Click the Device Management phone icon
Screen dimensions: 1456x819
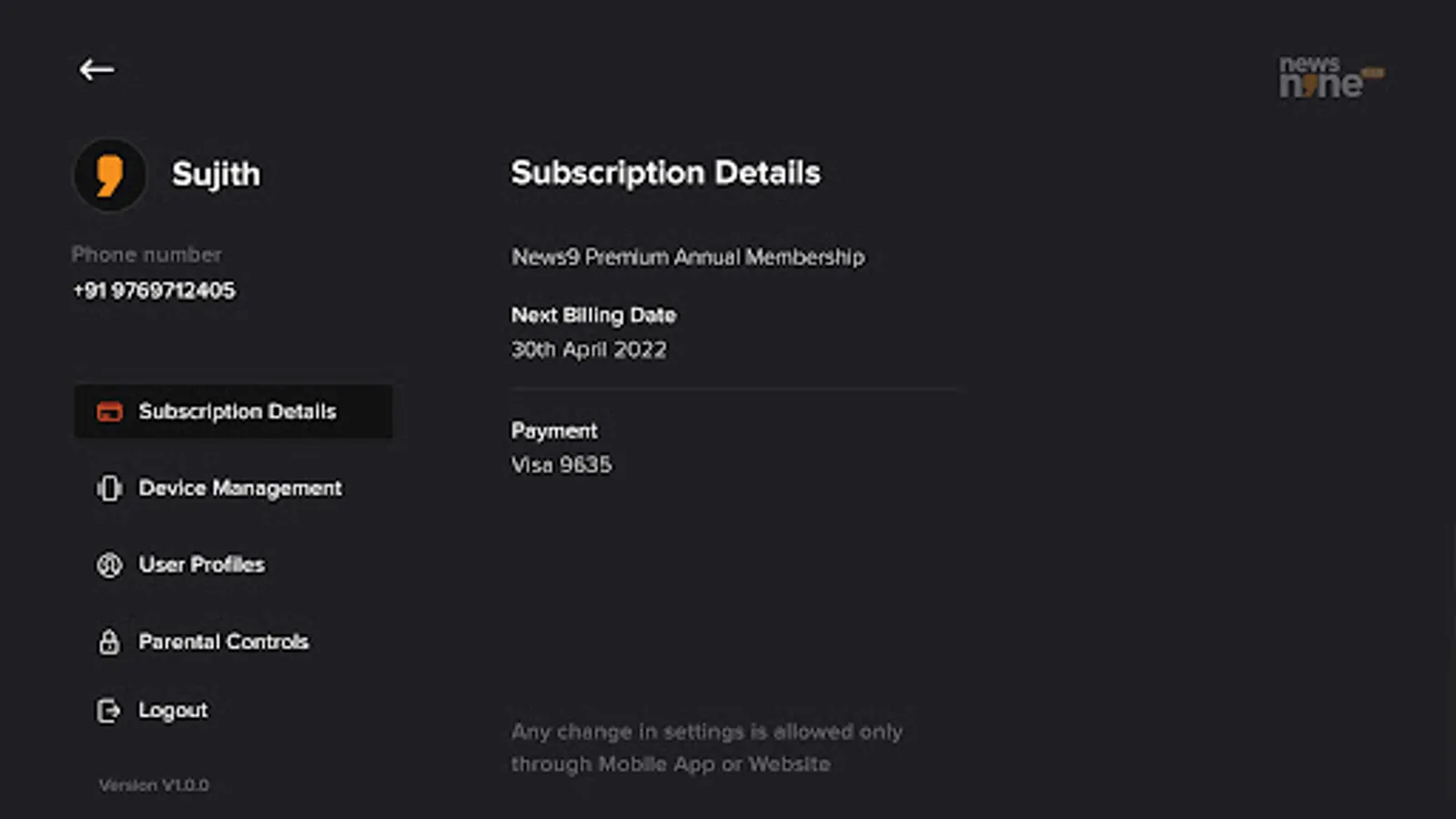click(109, 489)
